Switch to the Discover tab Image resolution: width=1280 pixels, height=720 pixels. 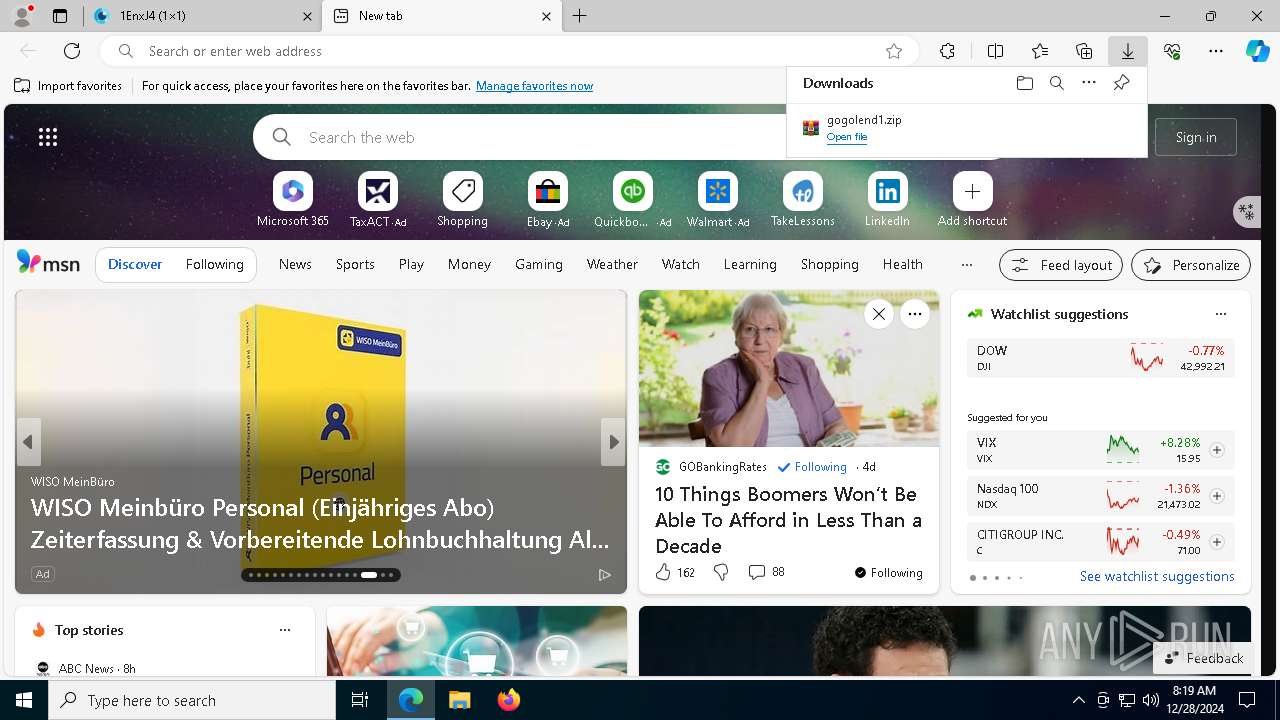click(135, 265)
